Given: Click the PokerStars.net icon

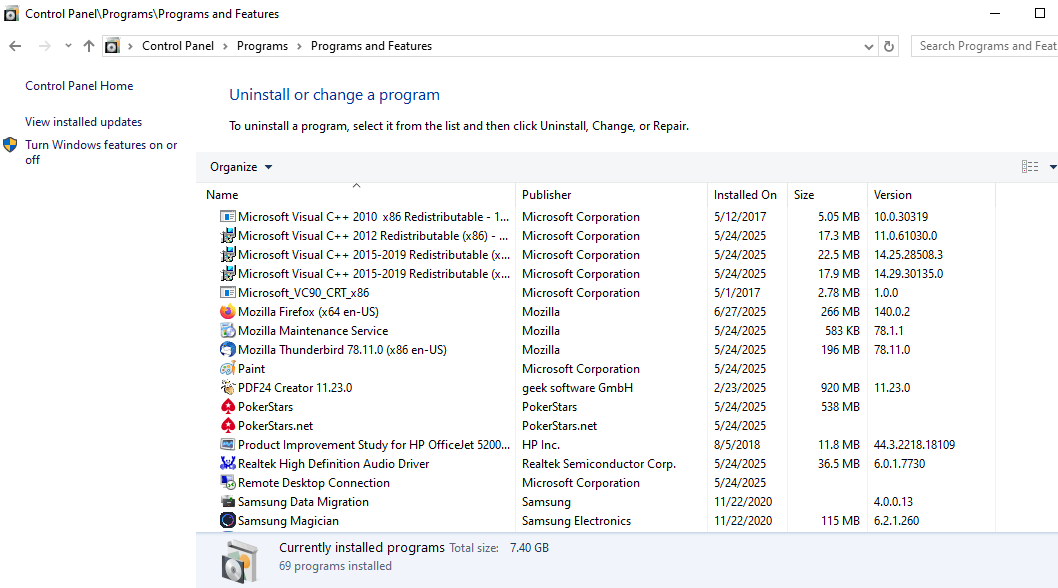Looking at the screenshot, I should pyautogui.click(x=227, y=426).
